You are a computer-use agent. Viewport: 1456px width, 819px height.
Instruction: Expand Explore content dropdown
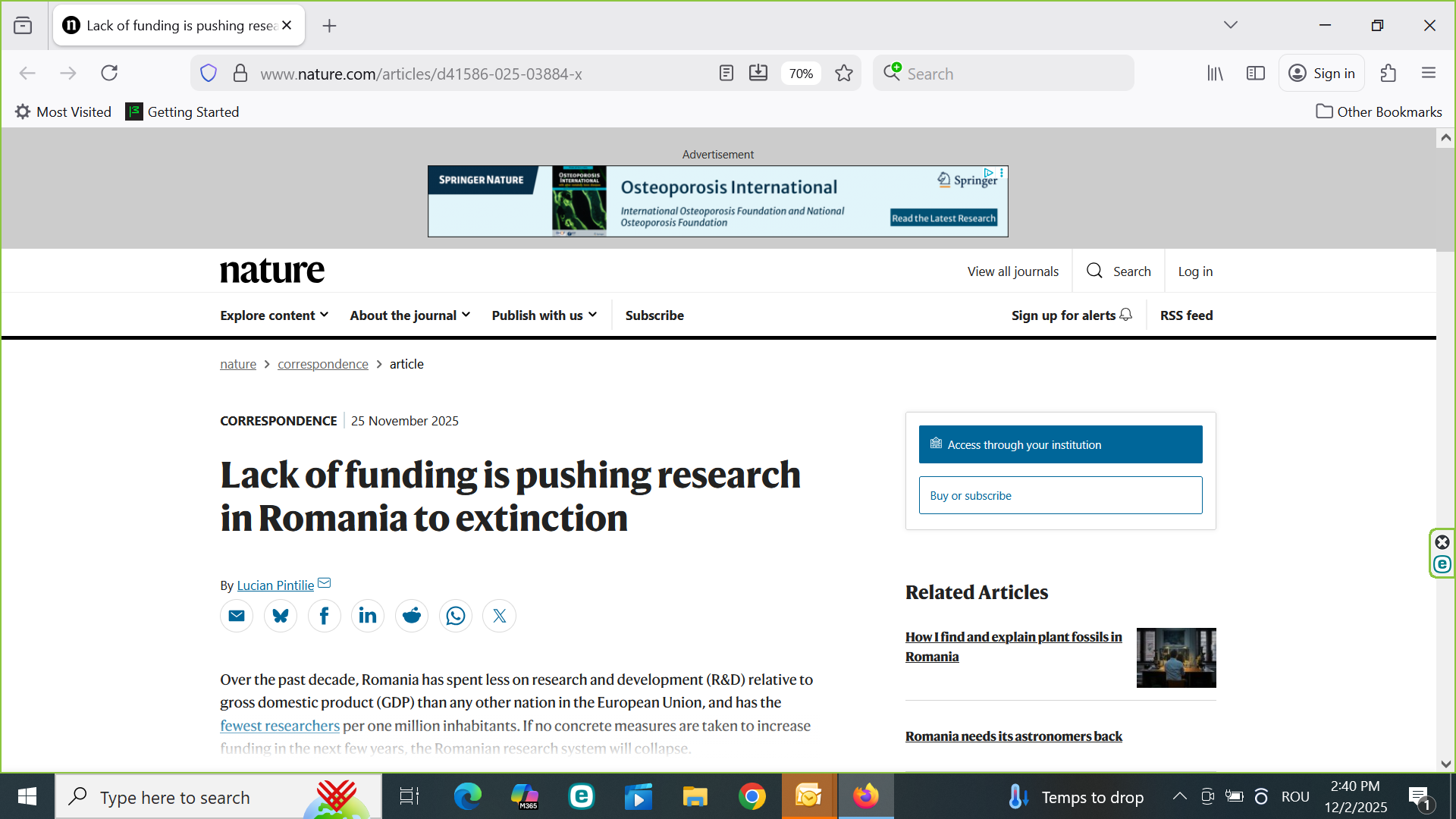(274, 315)
